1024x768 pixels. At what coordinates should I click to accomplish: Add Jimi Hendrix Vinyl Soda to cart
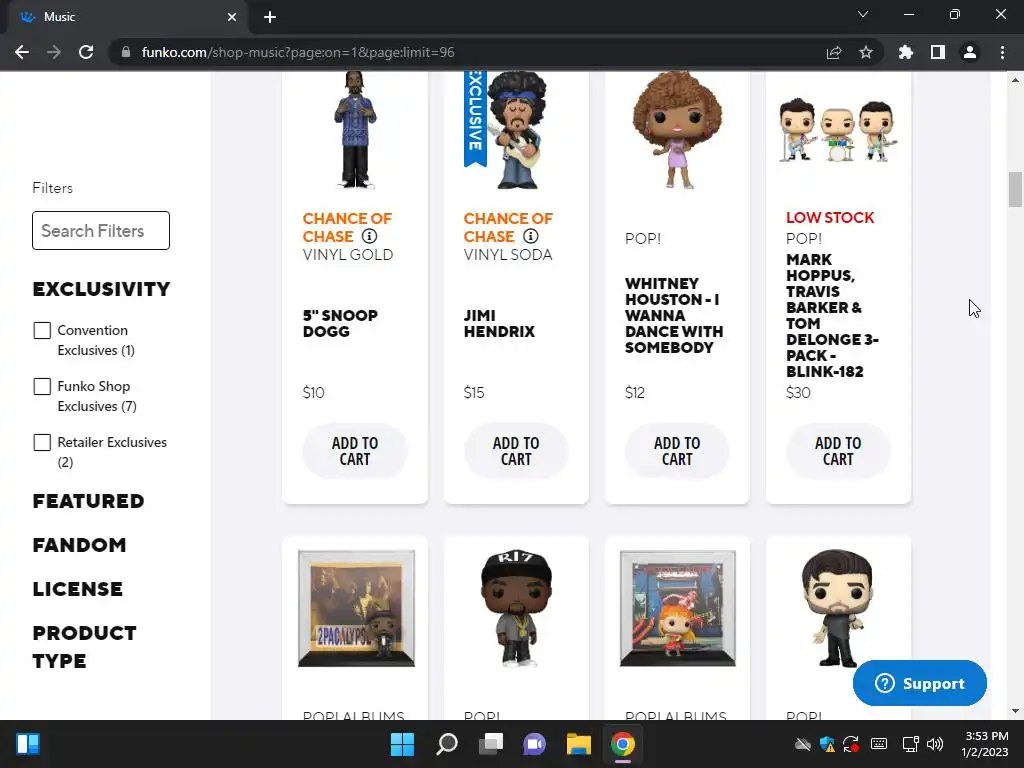[x=516, y=451]
